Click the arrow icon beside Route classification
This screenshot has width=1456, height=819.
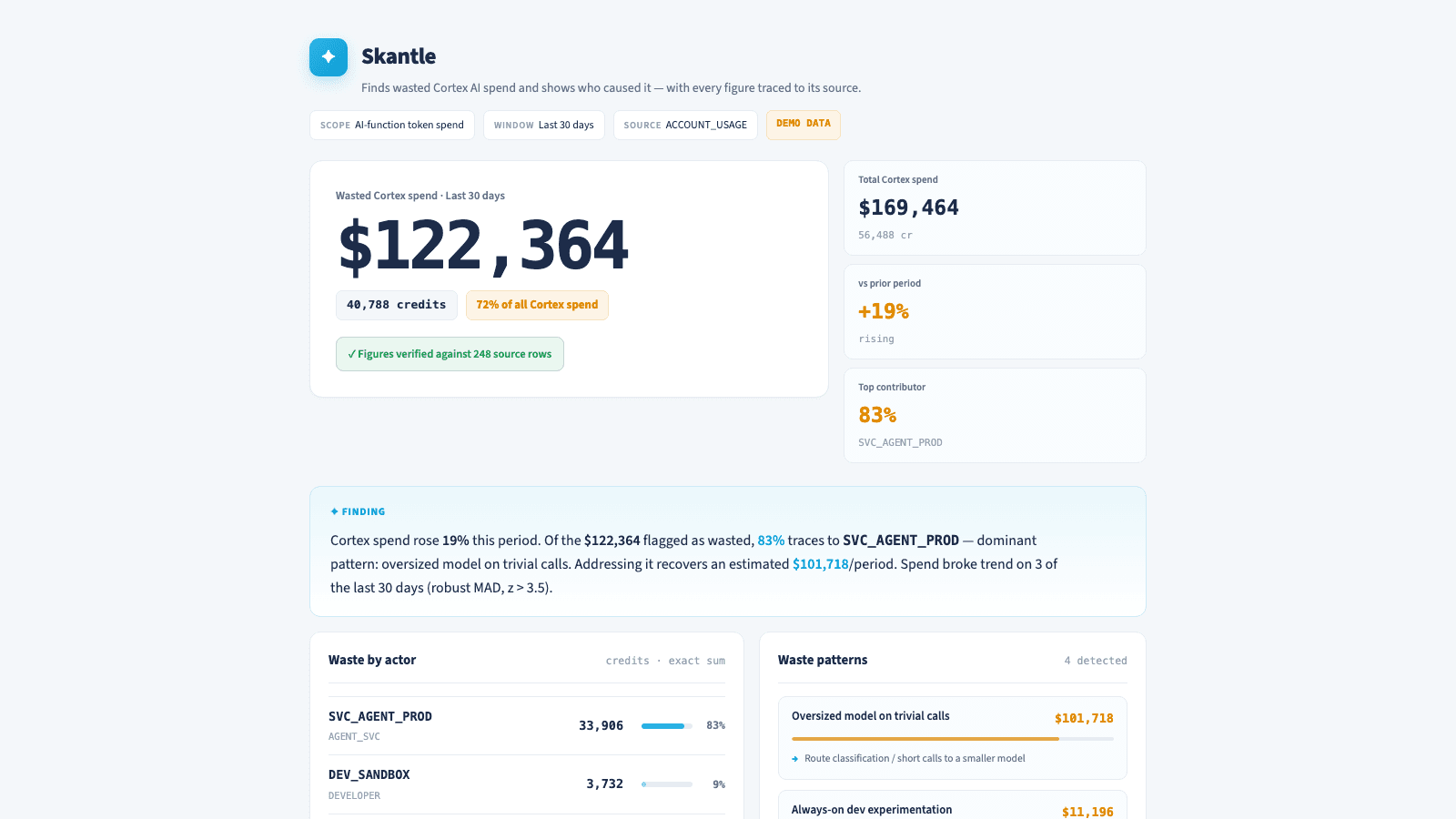click(x=795, y=759)
